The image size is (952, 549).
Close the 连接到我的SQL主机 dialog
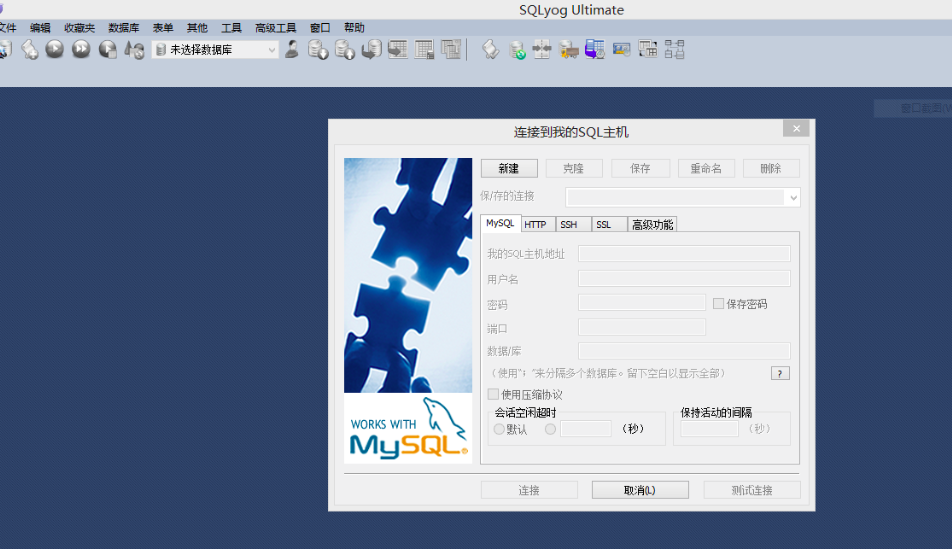click(x=796, y=128)
